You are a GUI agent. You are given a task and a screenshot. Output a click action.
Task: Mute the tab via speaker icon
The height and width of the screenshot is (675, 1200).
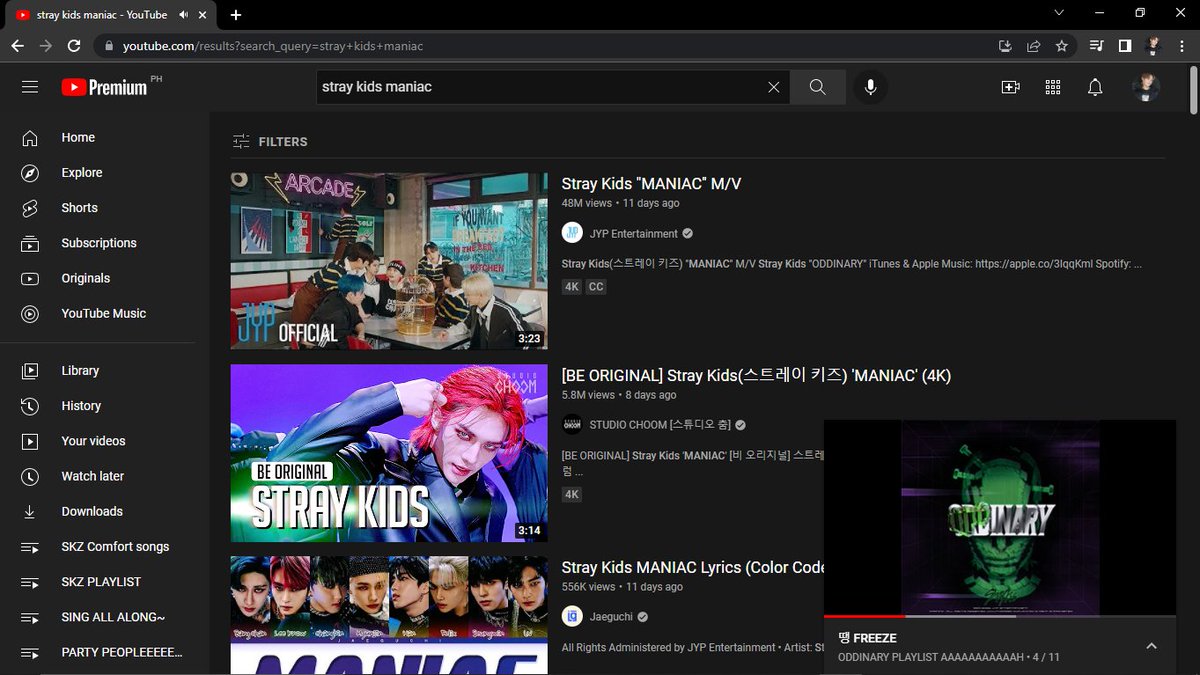184,15
